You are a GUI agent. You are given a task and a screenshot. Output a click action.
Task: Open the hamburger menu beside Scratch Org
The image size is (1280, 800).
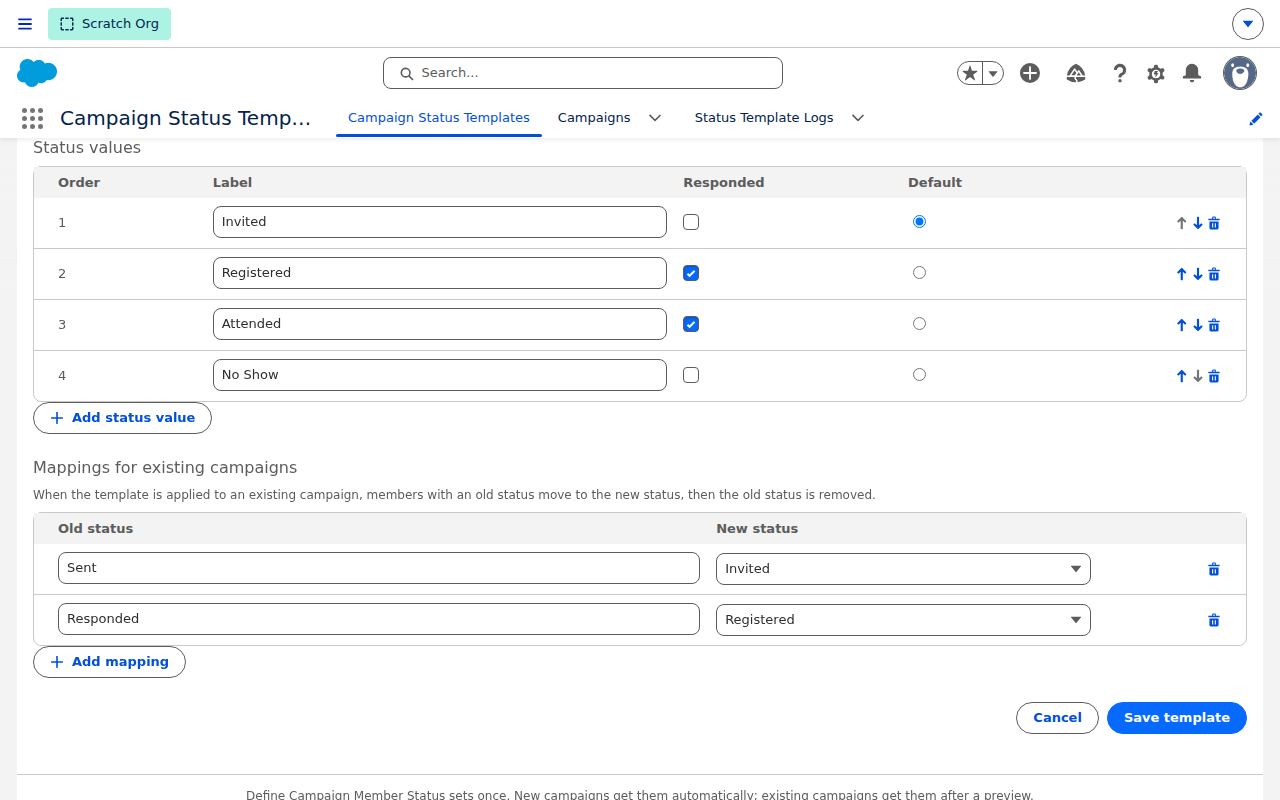25,24
